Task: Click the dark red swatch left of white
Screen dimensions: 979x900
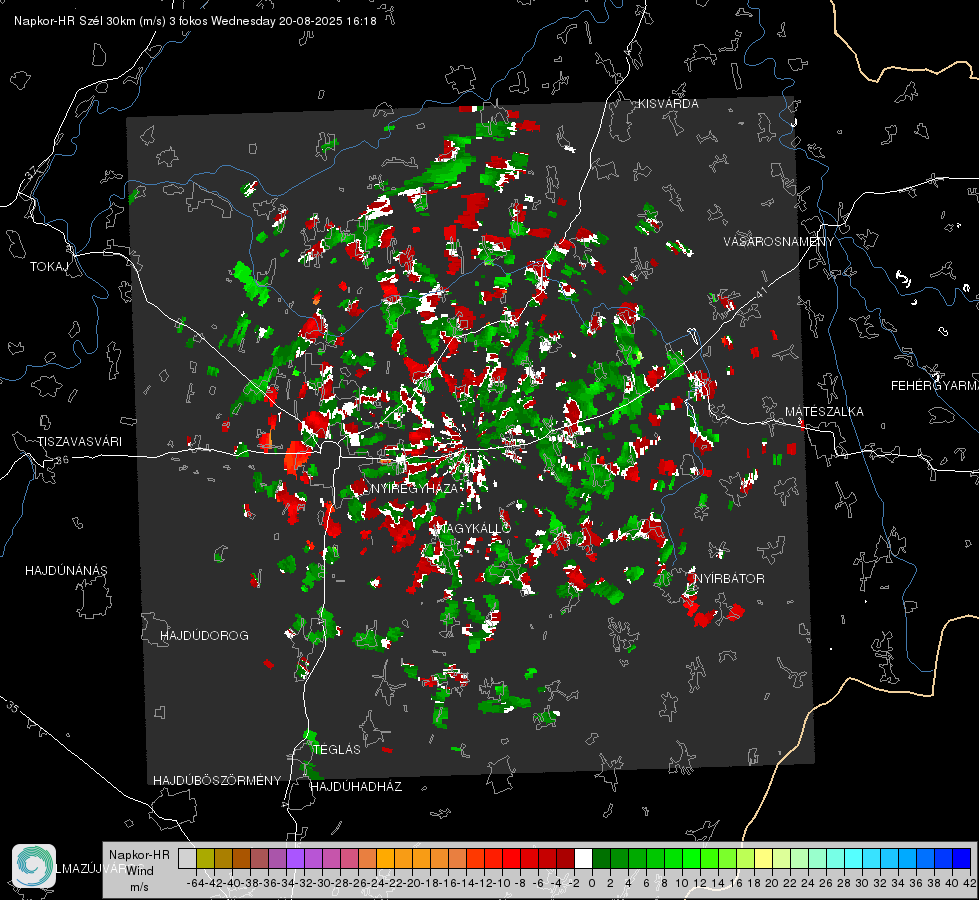Action: [565, 858]
